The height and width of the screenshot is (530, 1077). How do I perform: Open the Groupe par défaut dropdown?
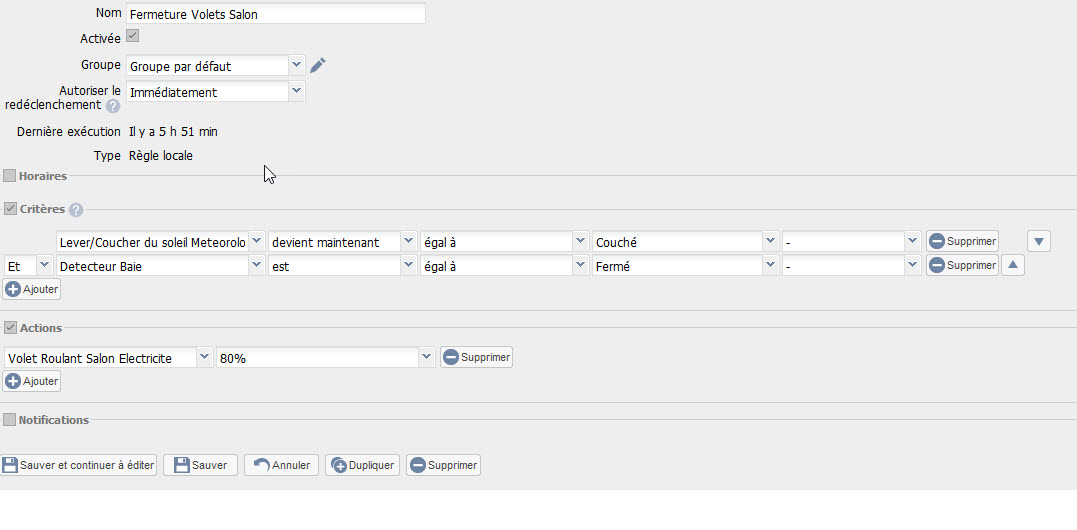296,66
